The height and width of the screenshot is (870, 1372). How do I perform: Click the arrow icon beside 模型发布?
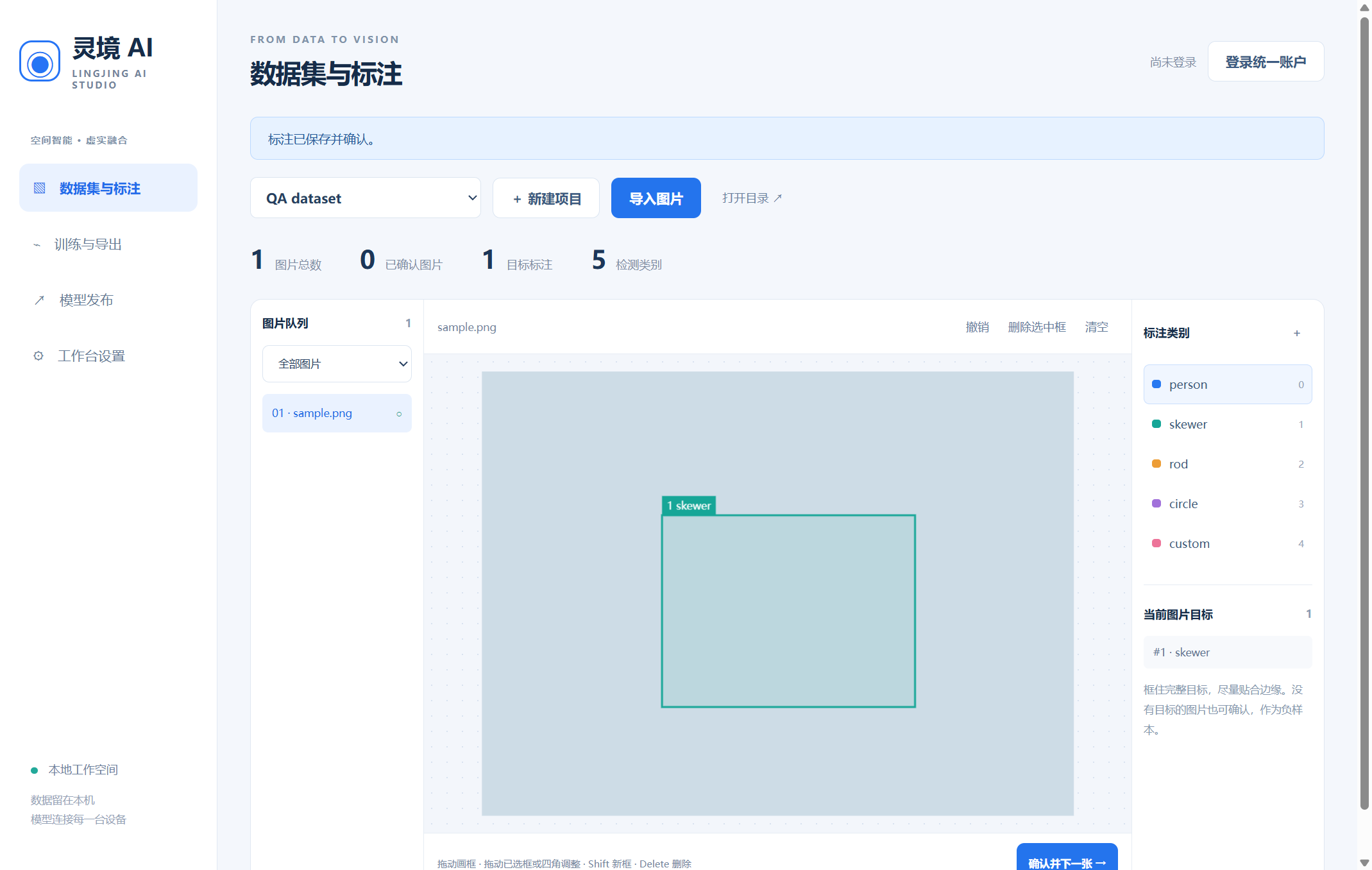tap(39, 300)
